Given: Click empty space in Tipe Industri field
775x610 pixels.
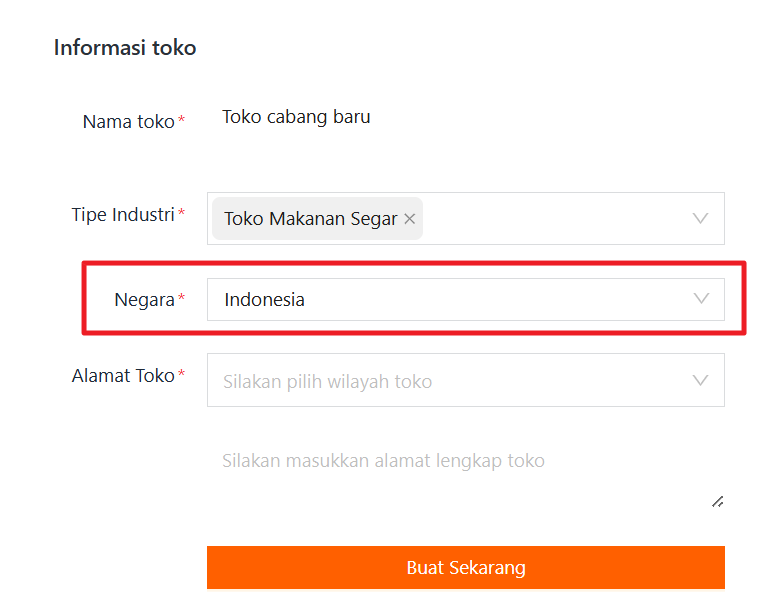Looking at the screenshot, I should point(550,218).
